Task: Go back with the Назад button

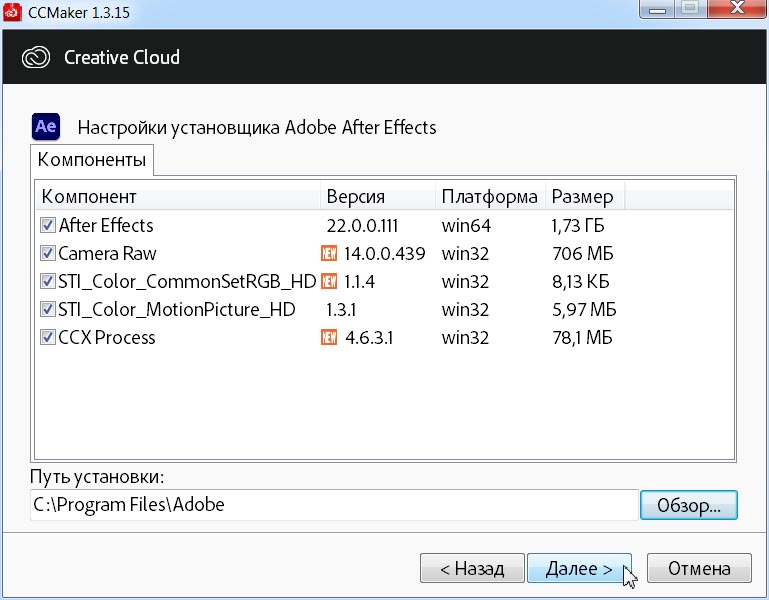Action: point(472,568)
